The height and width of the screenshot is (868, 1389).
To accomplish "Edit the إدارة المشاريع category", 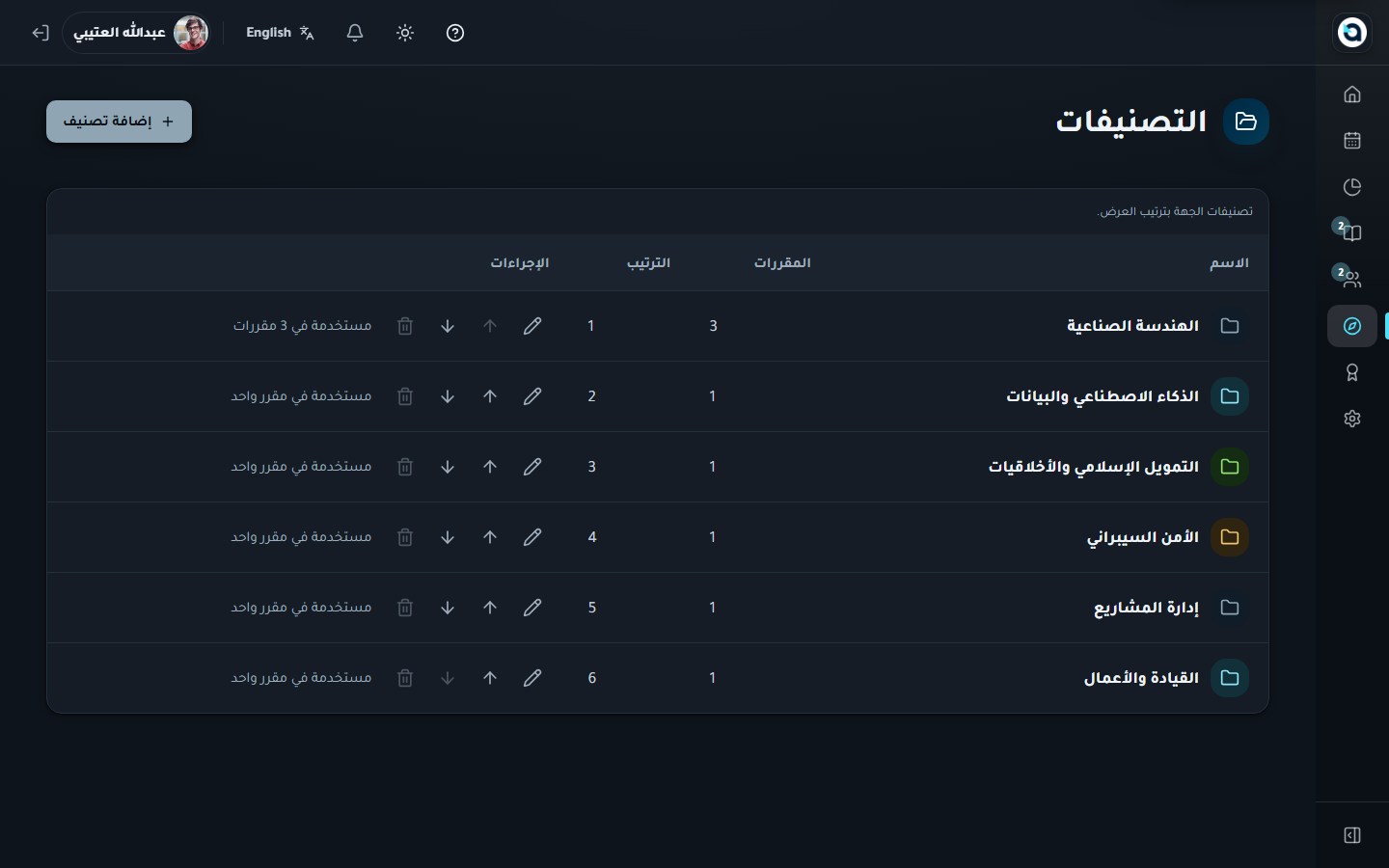I will coord(532,608).
